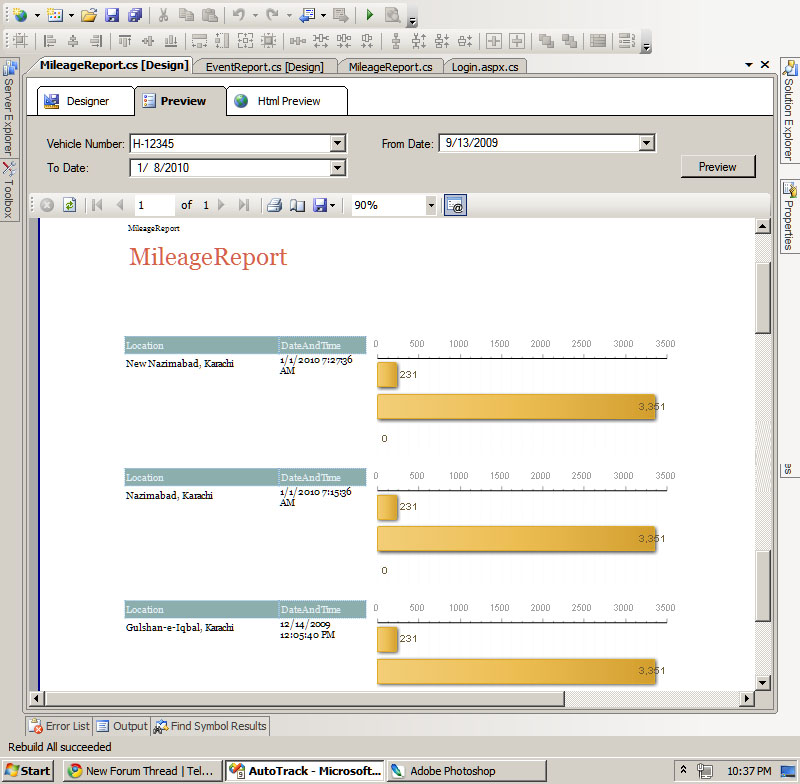Open the Vehicle Number dropdown
Image resolution: width=800 pixels, height=784 pixels.
click(337, 144)
